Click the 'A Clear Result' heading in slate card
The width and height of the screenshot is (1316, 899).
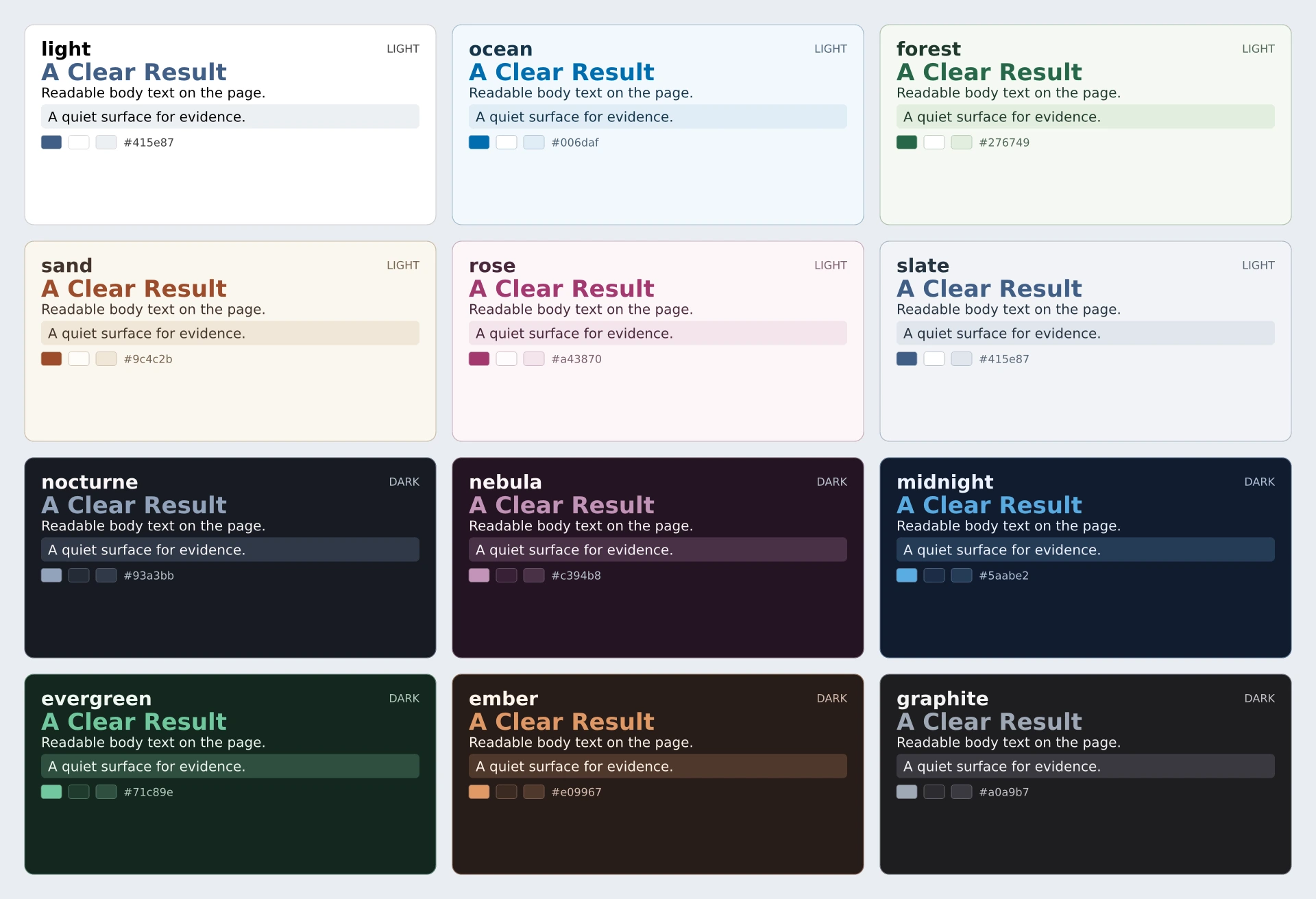pyautogui.click(x=989, y=288)
